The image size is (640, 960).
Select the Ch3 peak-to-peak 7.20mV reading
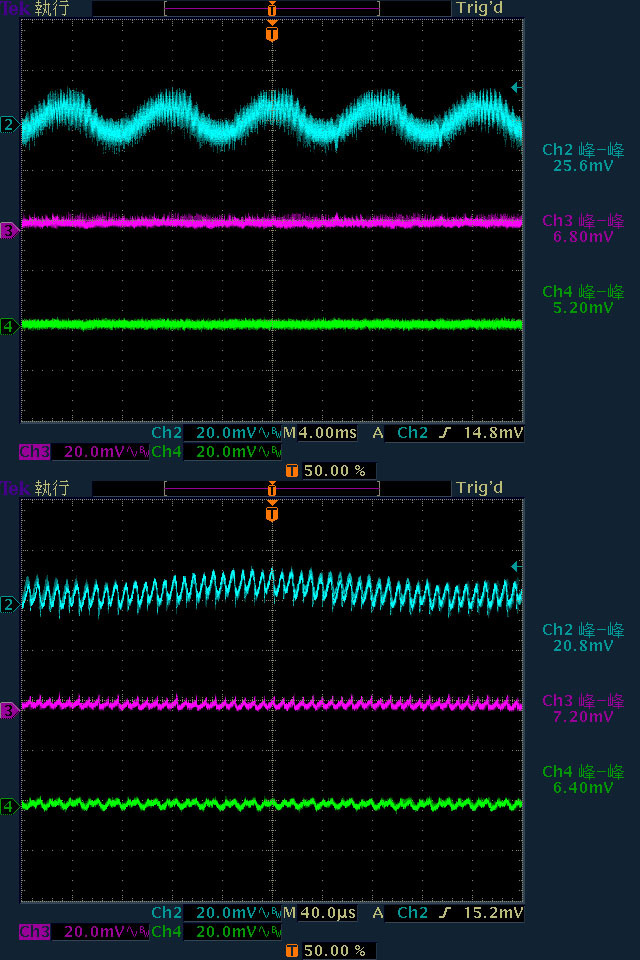click(x=583, y=709)
